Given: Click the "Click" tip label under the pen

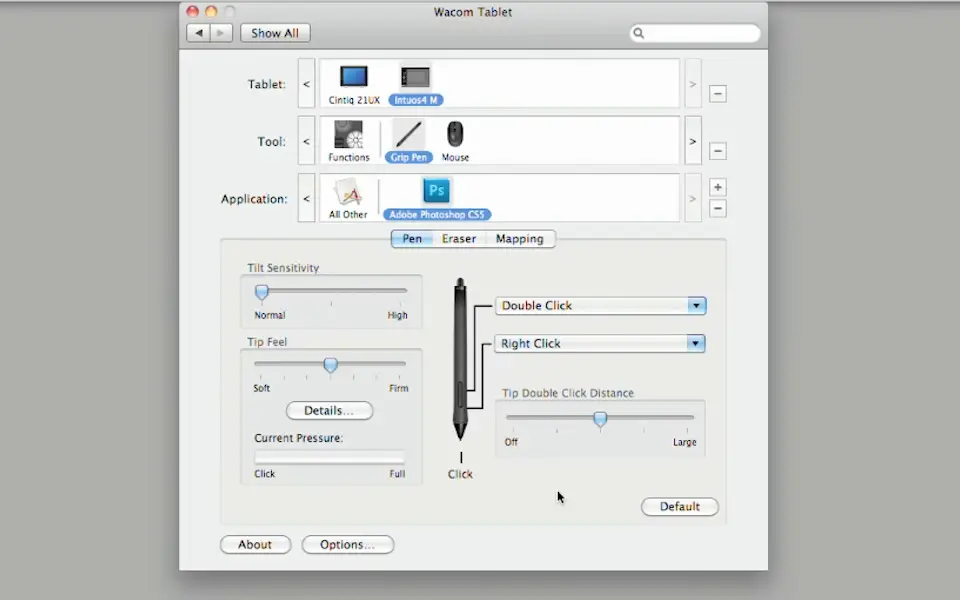Looking at the screenshot, I should [x=460, y=474].
